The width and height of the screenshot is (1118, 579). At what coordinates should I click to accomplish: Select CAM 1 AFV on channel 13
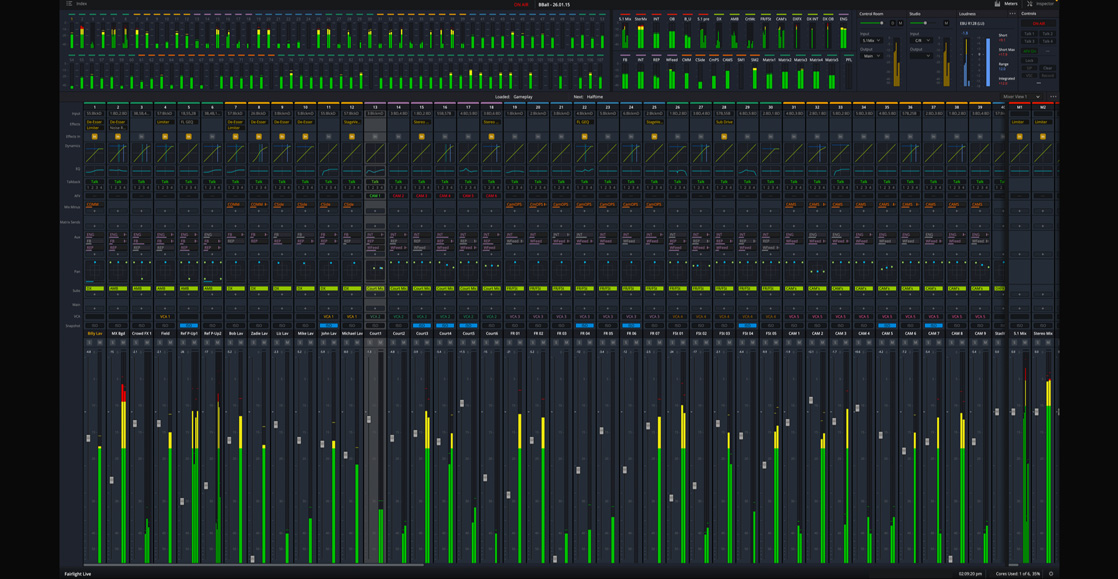(x=375, y=196)
